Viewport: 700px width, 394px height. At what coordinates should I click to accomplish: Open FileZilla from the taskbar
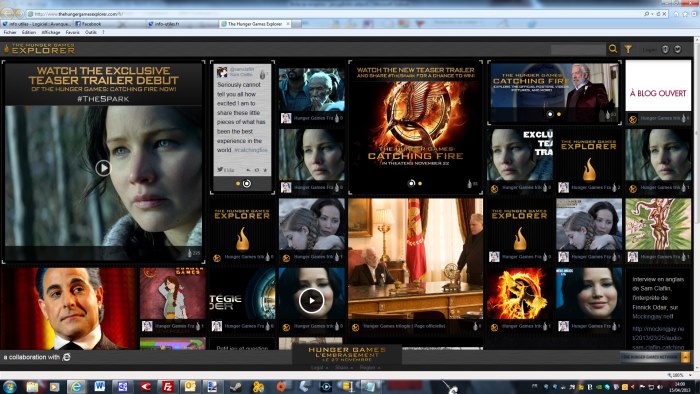[167, 386]
